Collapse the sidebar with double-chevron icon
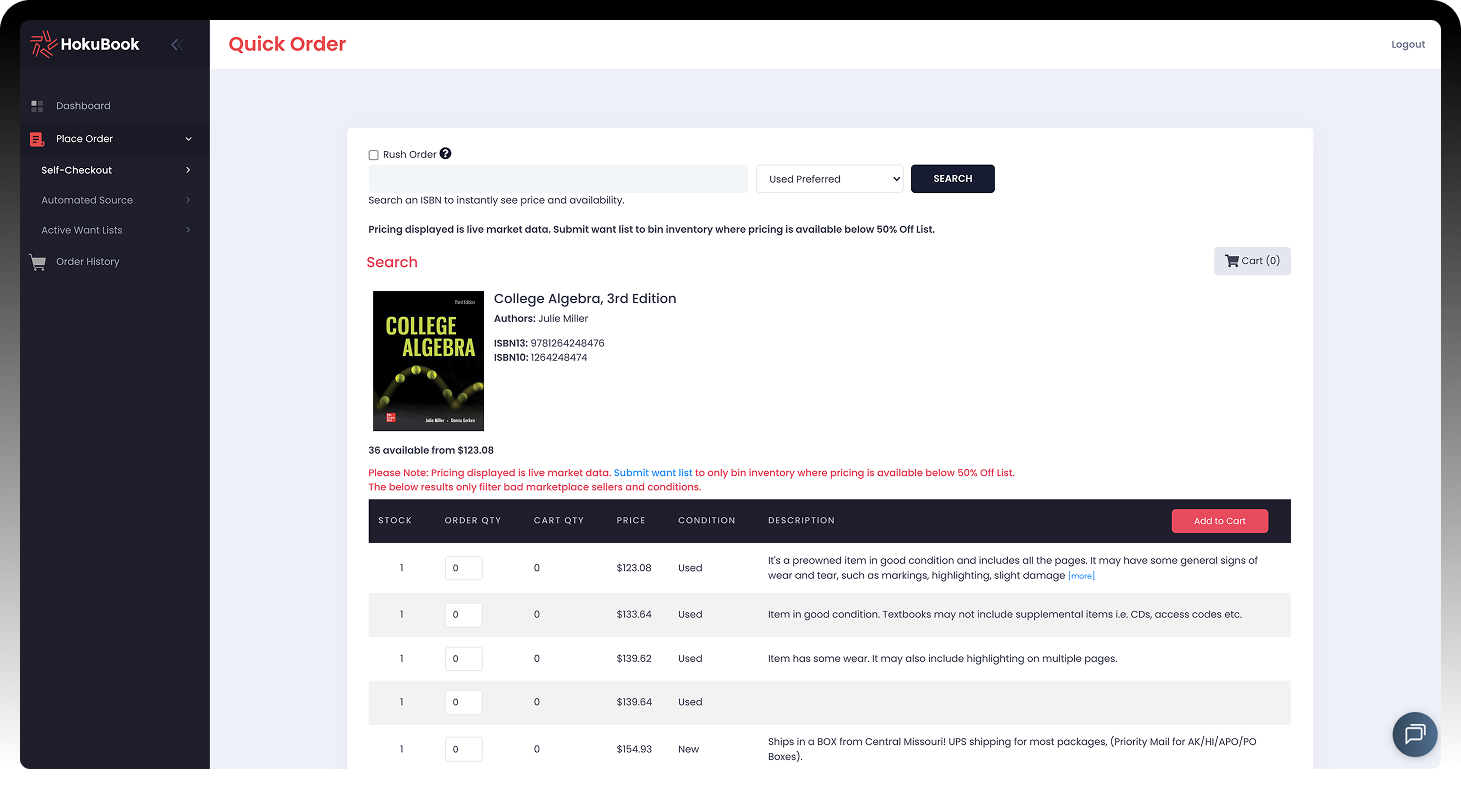This screenshot has width=1461, height=789. tap(177, 44)
